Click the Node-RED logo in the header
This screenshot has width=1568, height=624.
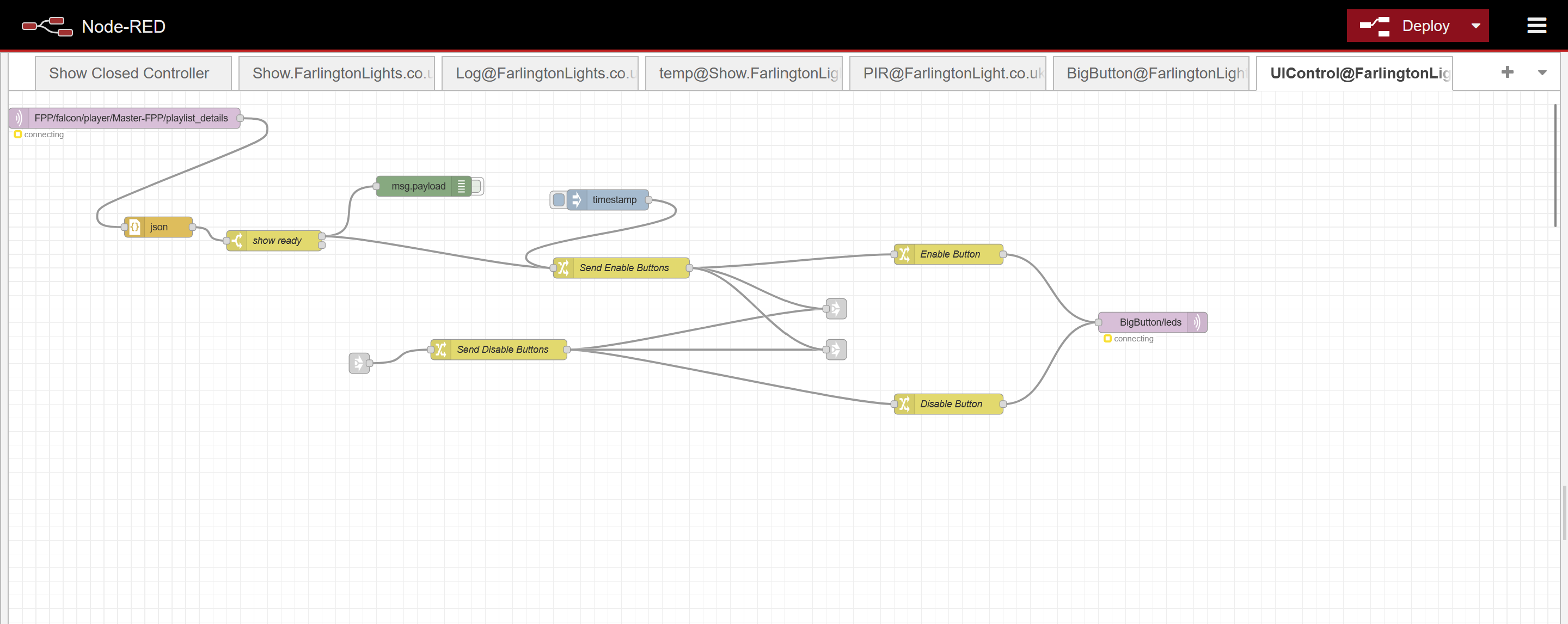(47, 25)
